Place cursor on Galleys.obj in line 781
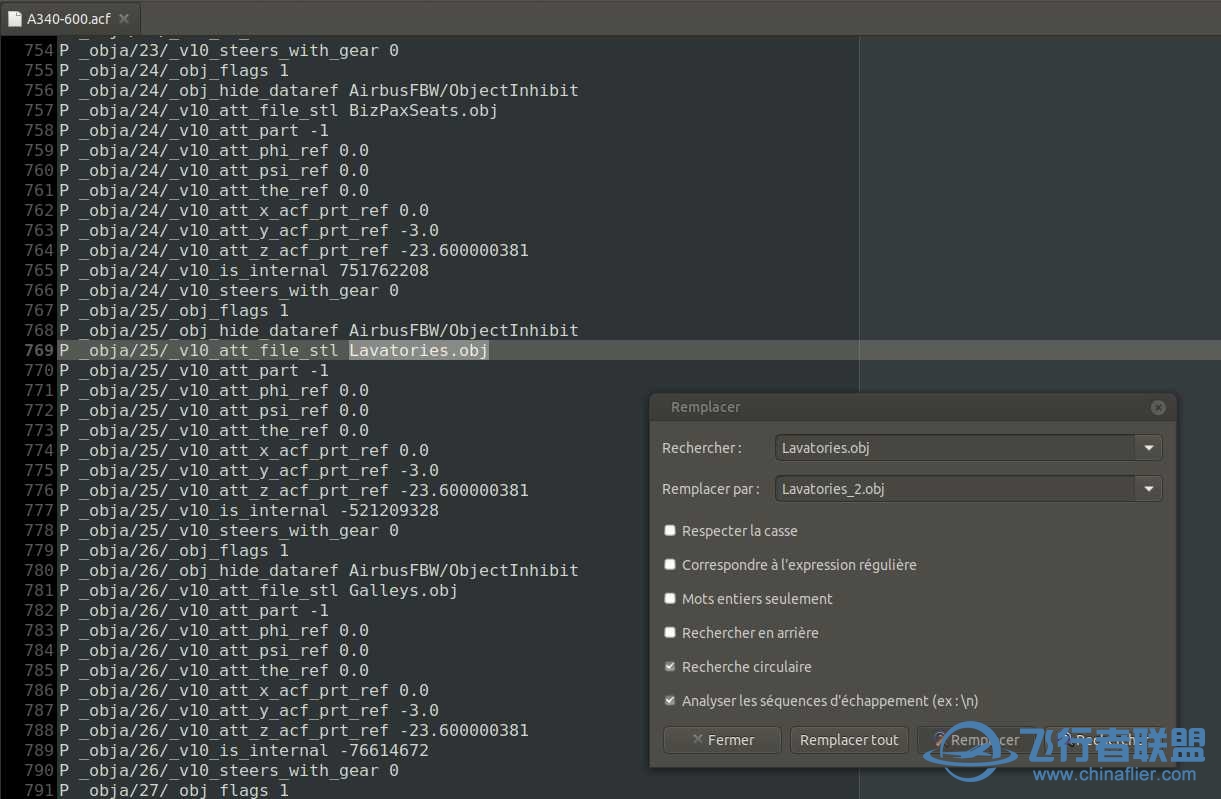 pos(403,591)
